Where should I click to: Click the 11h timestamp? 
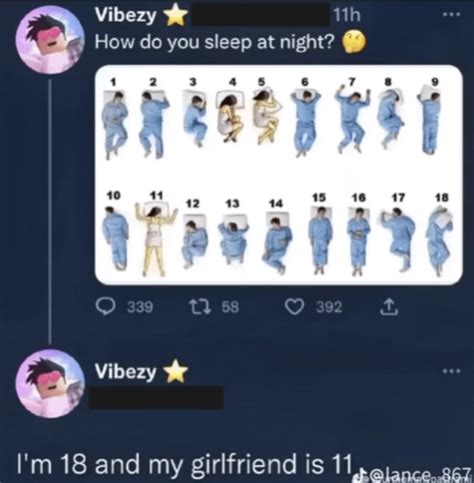pyautogui.click(x=347, y=15)
